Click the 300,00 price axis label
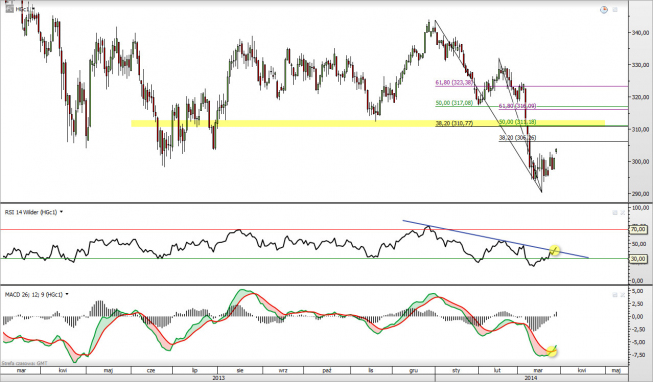Viewport: 653px width, 382px height. point(641,162)
